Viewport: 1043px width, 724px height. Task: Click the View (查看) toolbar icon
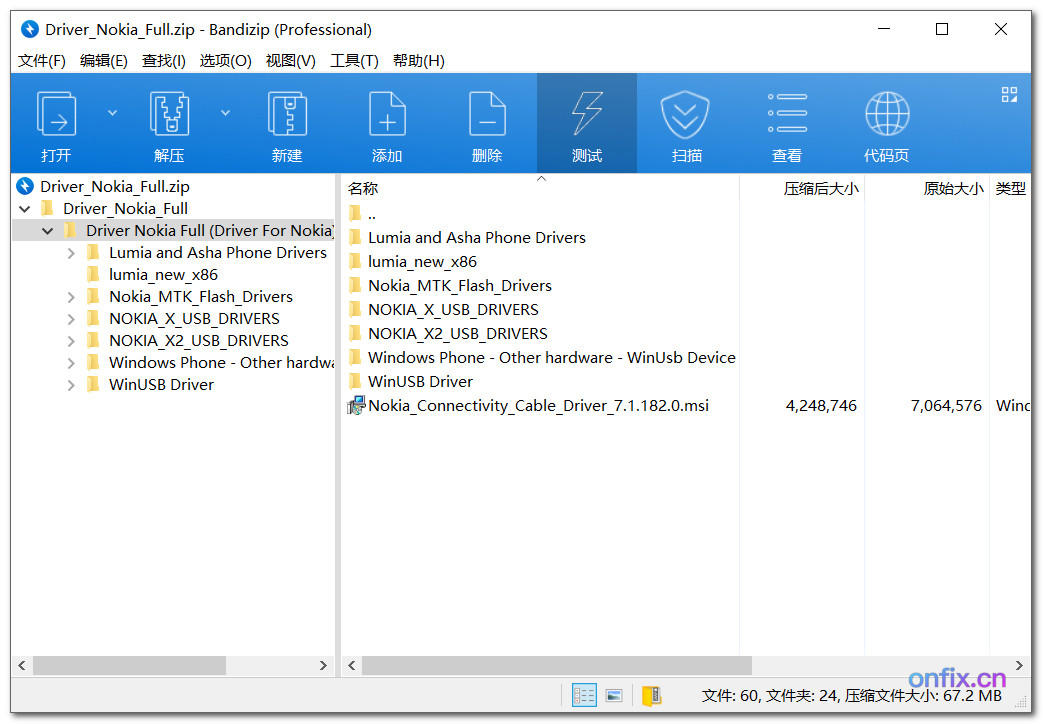point(786,122)
